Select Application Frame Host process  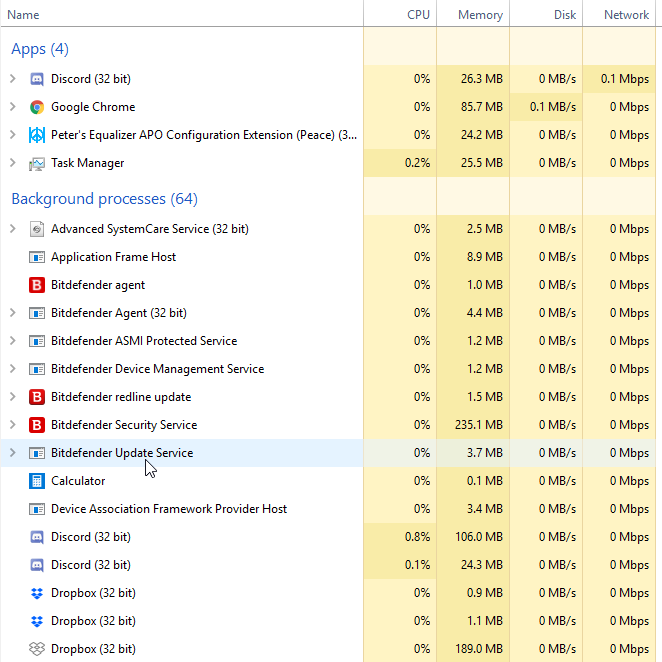113,257
